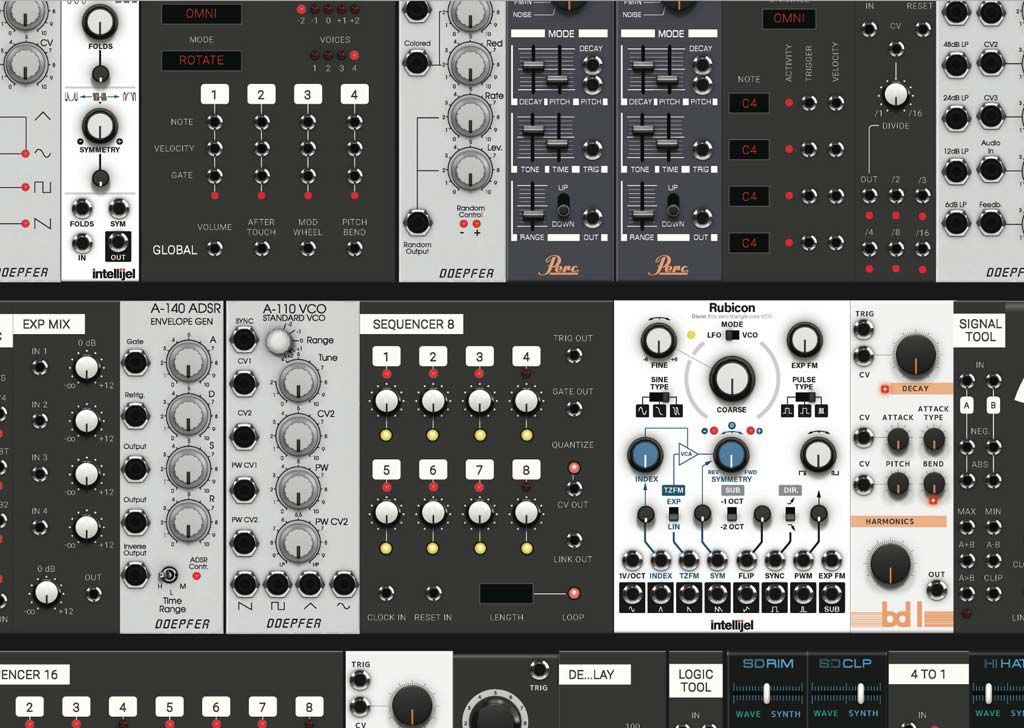
Task: Open the Sequencer 8 LENGTH display
Action: pos(506,593)
